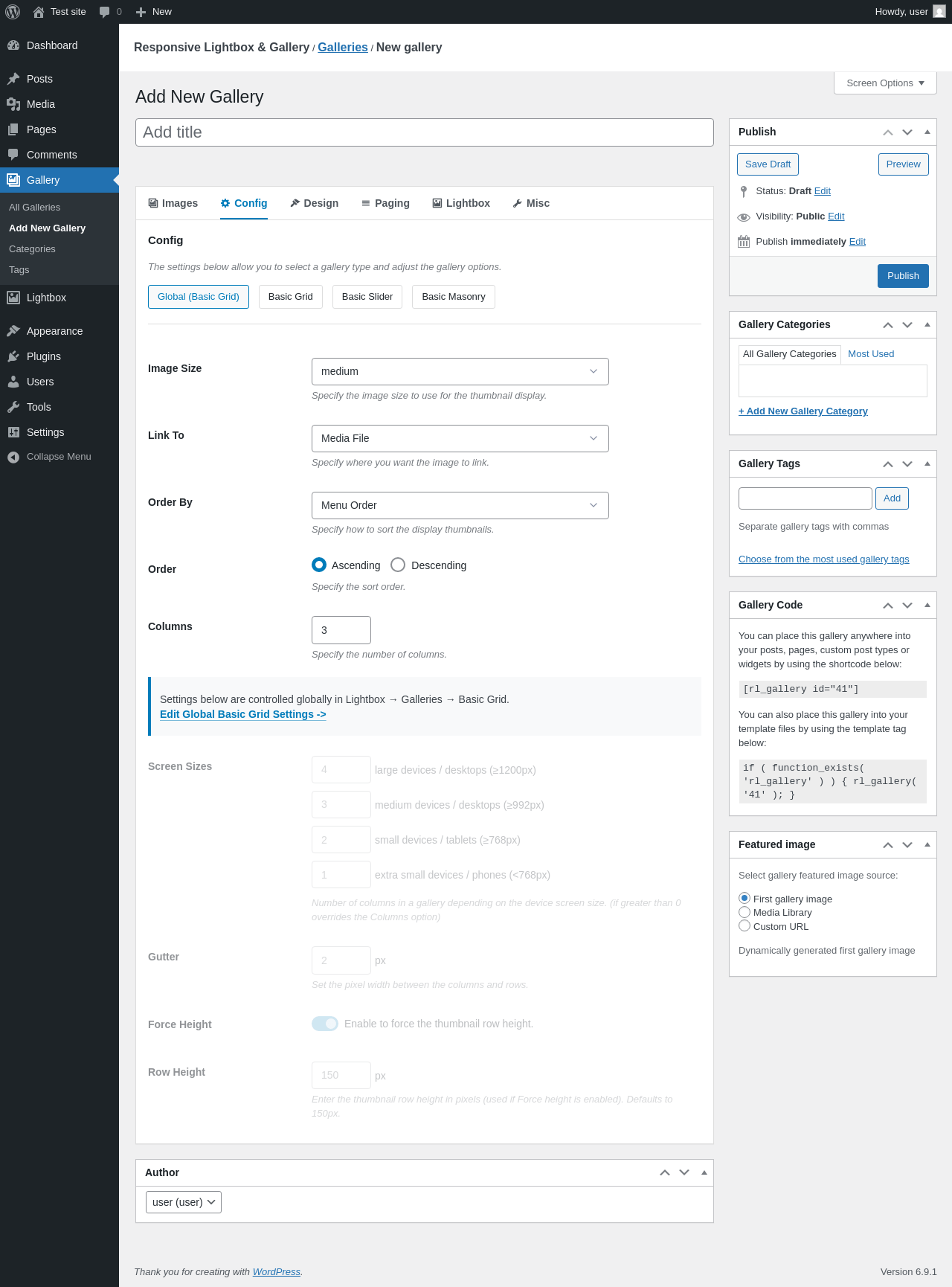
Task: Click the Pages sidebar icon
Action: pyautogui.click(x=13, y=129)
